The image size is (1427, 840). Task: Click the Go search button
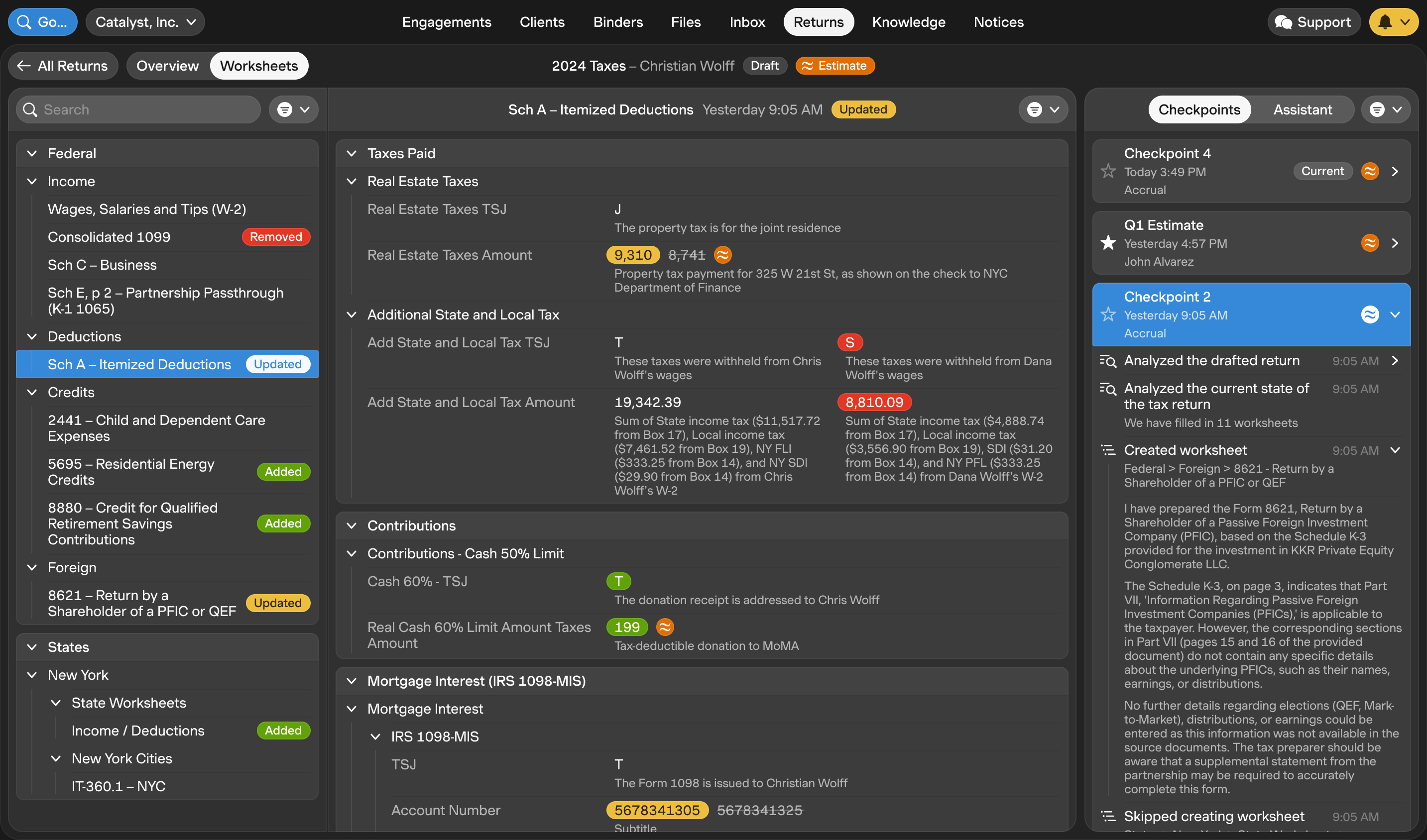pos(42,22)
